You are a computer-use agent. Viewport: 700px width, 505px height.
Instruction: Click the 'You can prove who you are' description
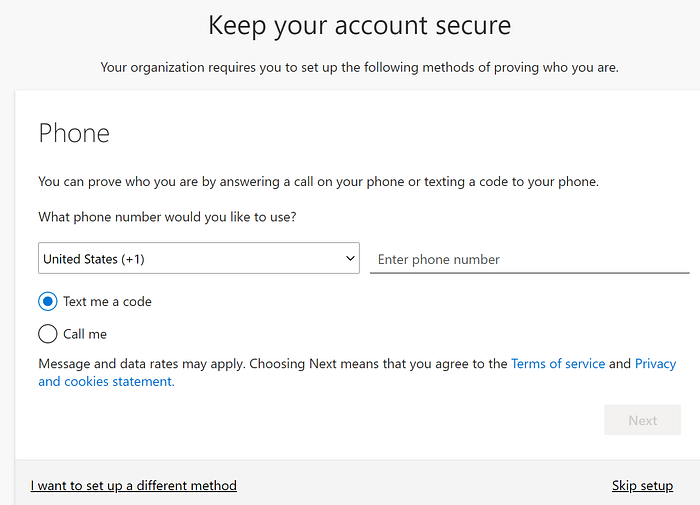tap(318, 182)
